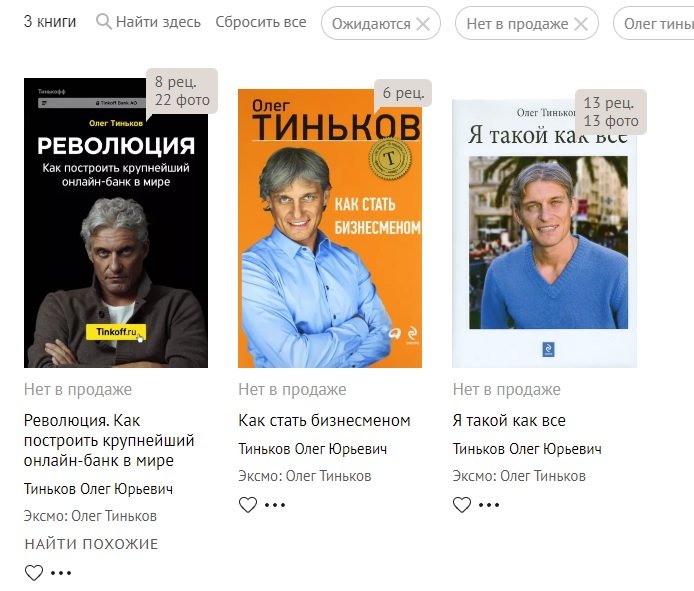Open the orange Как стать бизнесменом cover

click(x=330, y=228)
